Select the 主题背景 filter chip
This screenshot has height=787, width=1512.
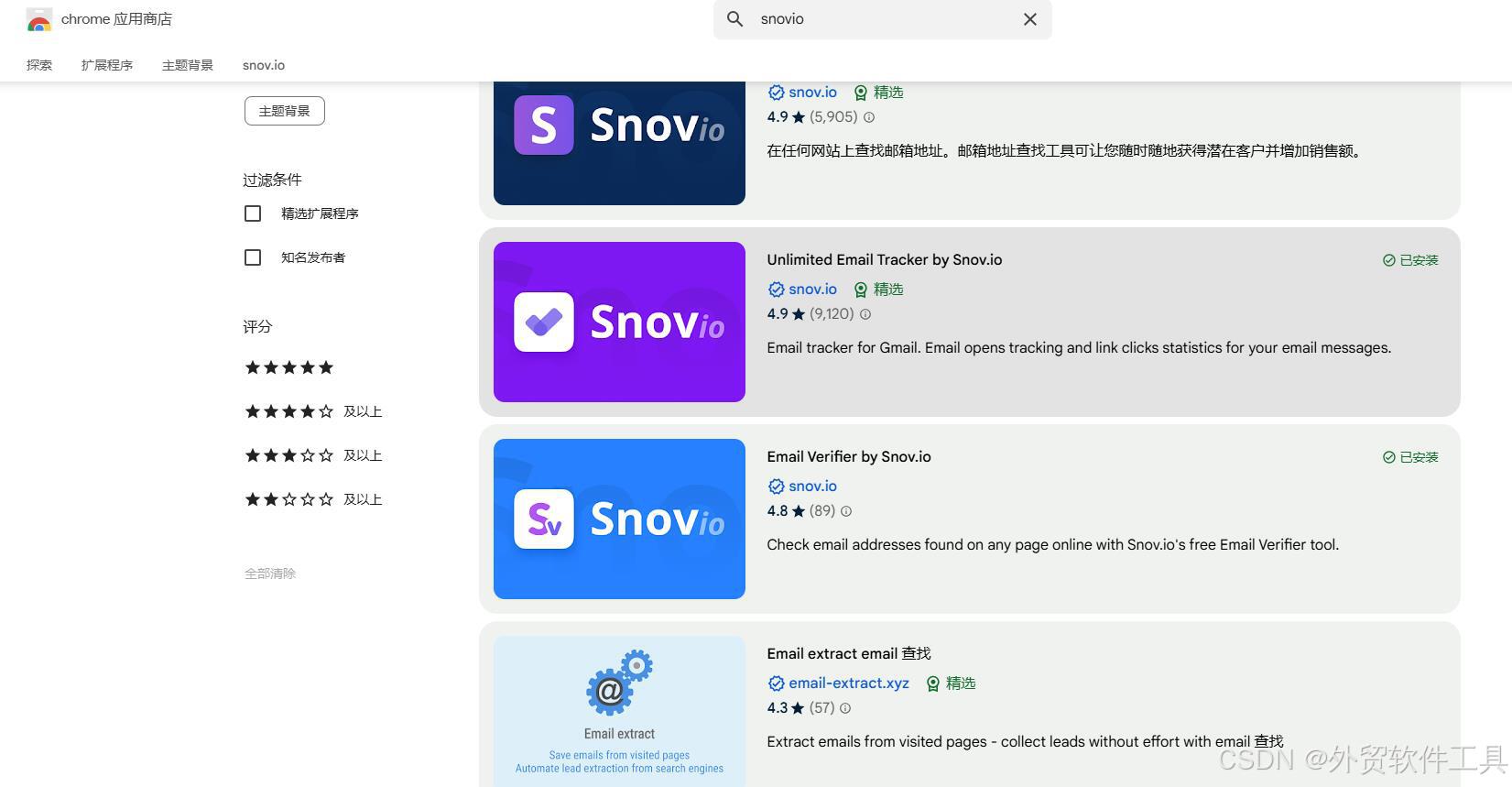pyautogui.click(x=285, y=111)
